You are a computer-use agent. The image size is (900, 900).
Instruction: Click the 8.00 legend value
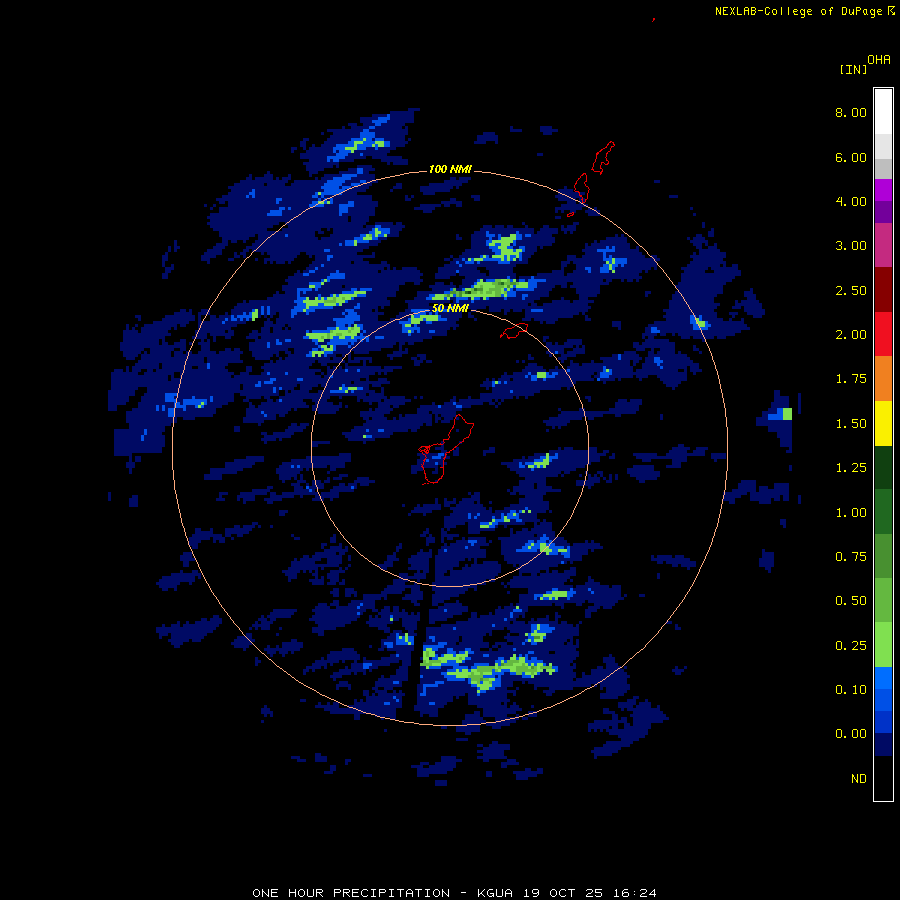coord(851,112)
